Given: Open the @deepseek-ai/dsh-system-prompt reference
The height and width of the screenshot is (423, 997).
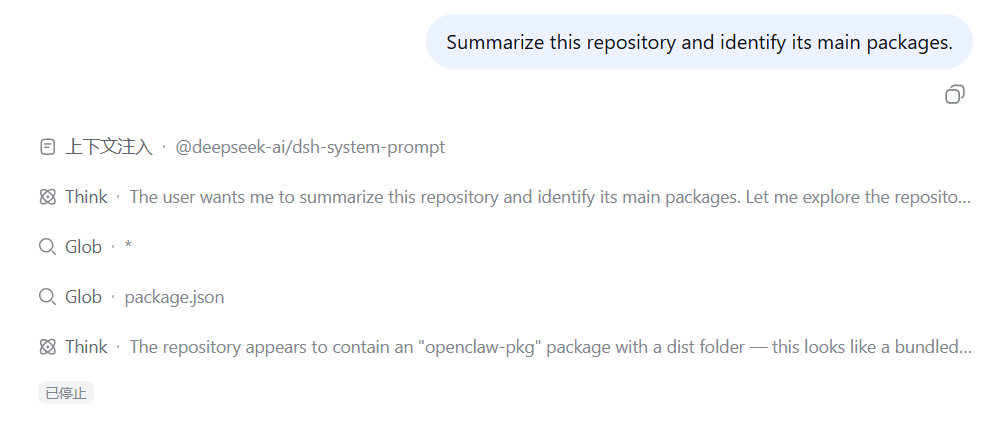Looking at the screenshot, I should [x=310, y=147].
